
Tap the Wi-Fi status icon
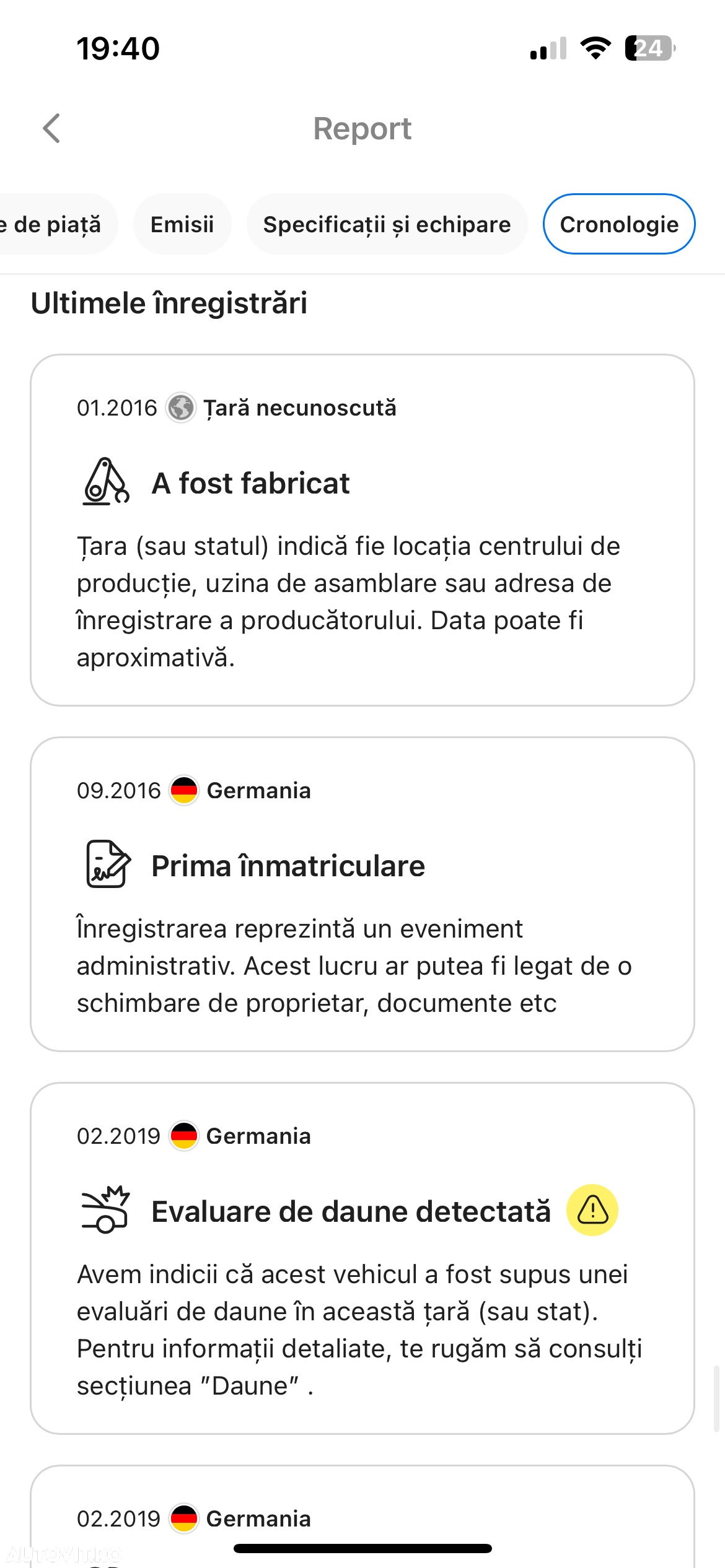[x=595, y=48]
